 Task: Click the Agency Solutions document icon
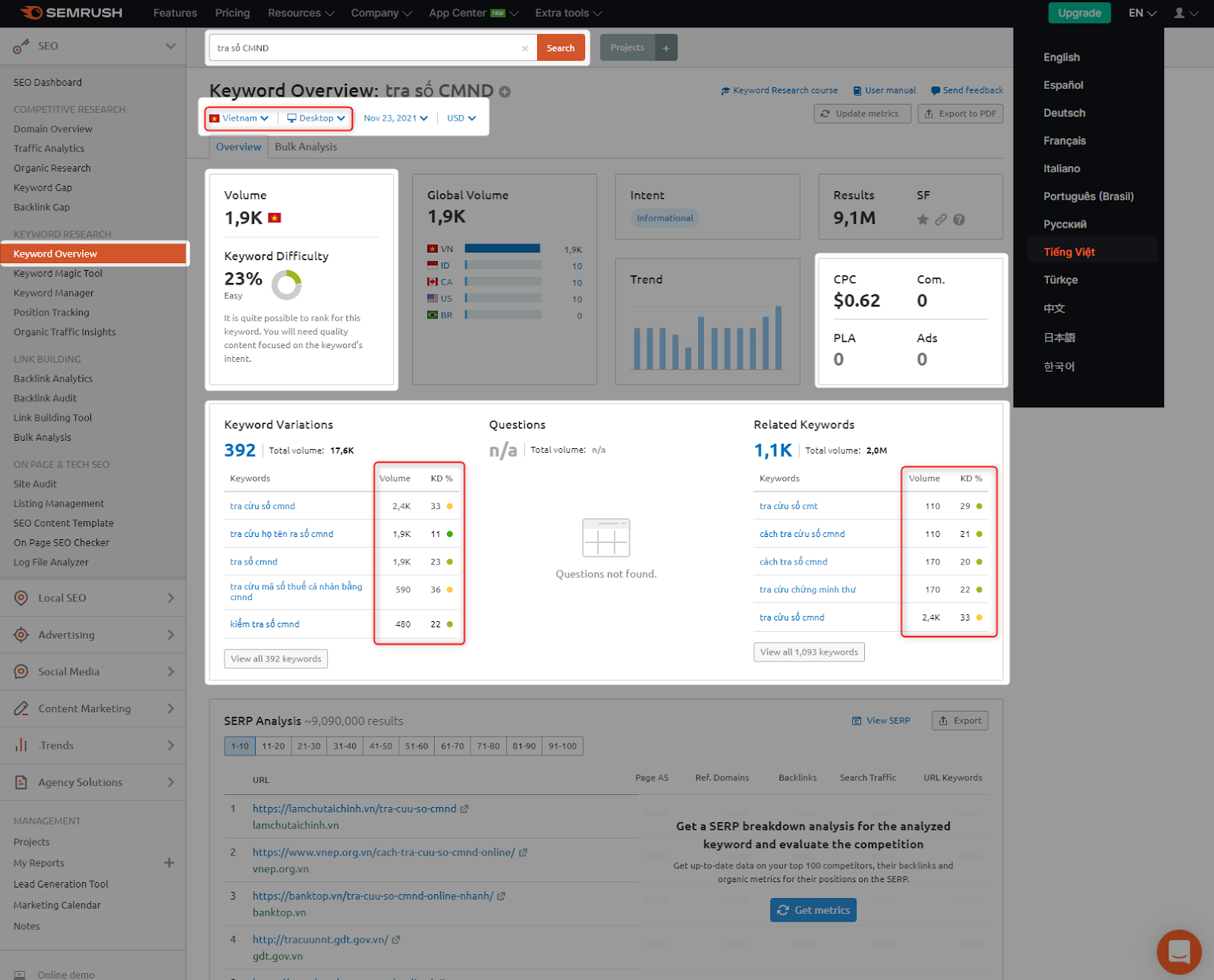tap(21, 782)
